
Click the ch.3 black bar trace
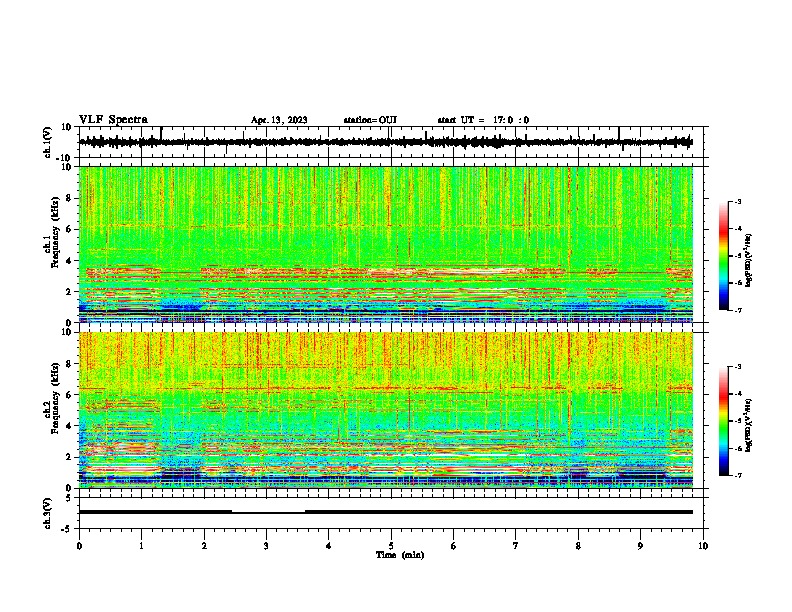coord(385,512)
